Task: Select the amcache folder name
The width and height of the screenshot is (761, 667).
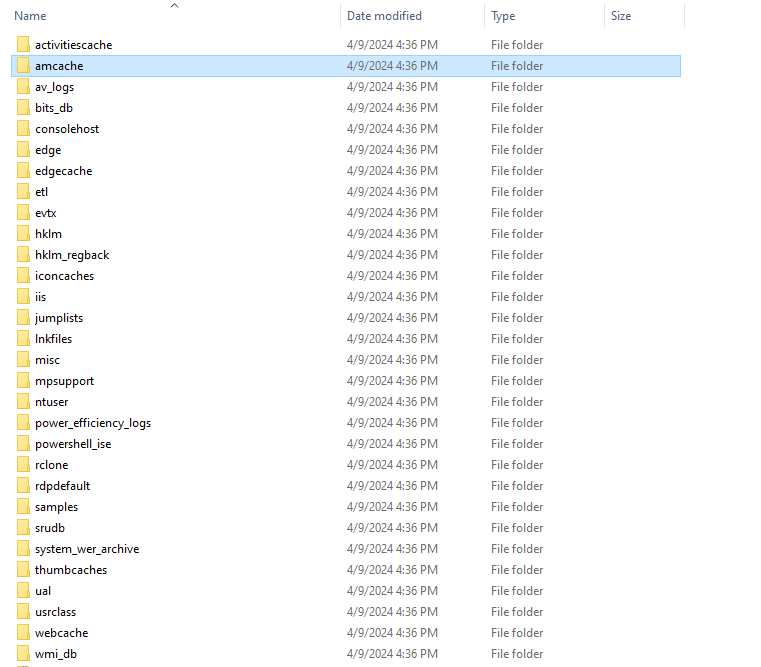Action: (59, 66)
